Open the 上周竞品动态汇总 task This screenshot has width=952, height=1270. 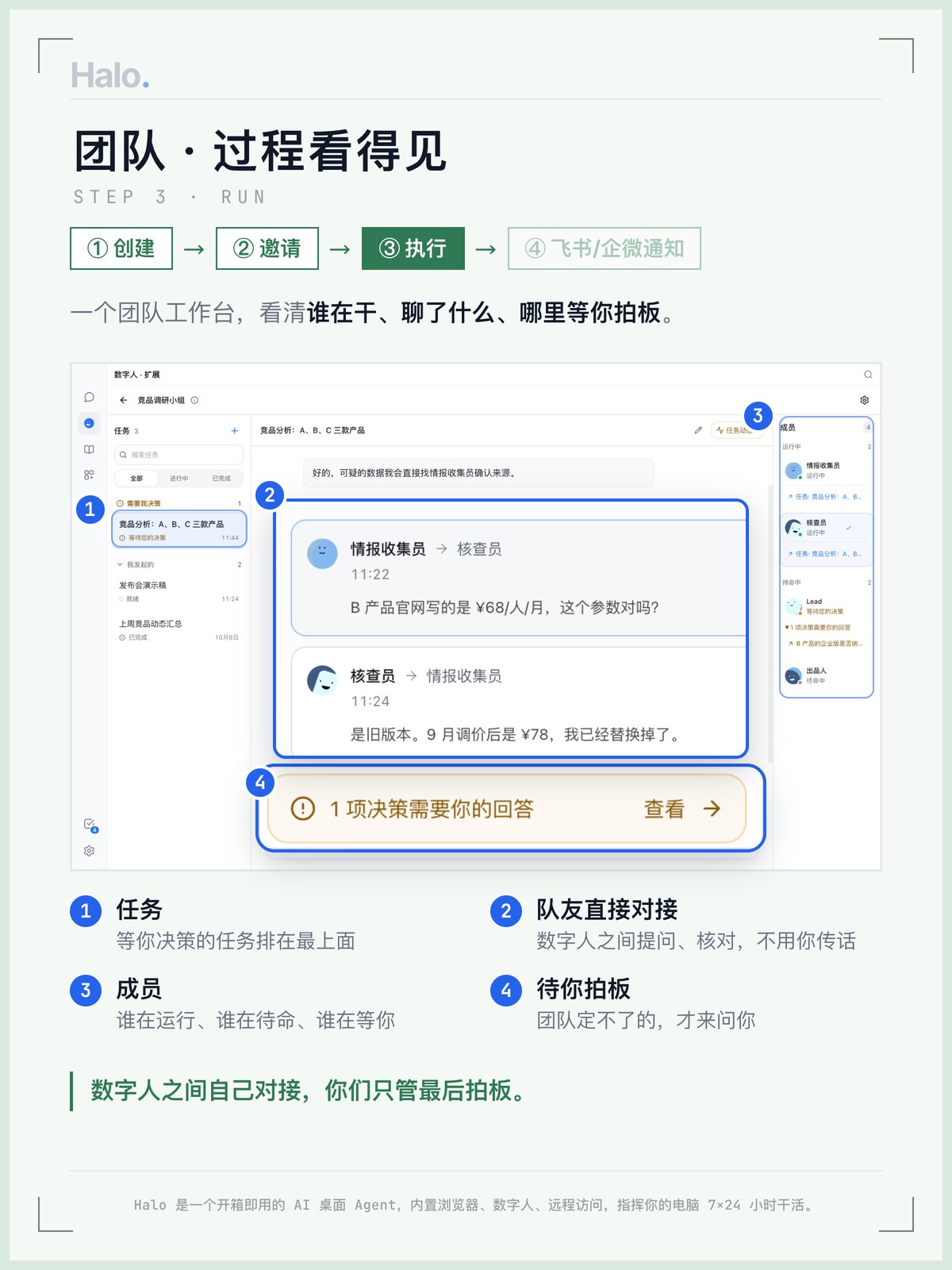pyautogui.click(x=179, y=630)
